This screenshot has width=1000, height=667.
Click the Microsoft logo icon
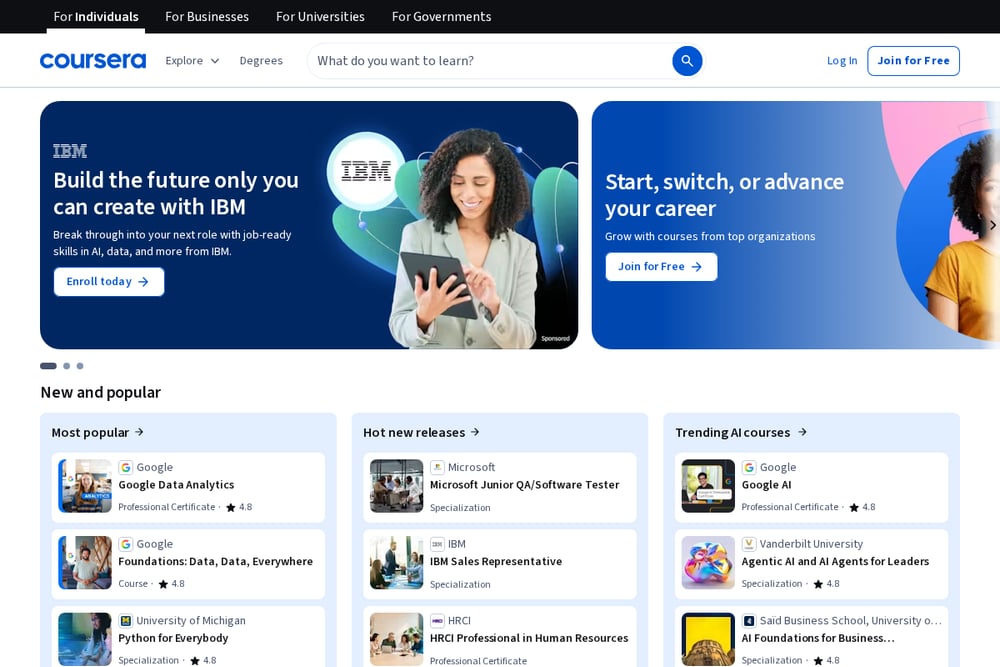[x=437, y=467]
